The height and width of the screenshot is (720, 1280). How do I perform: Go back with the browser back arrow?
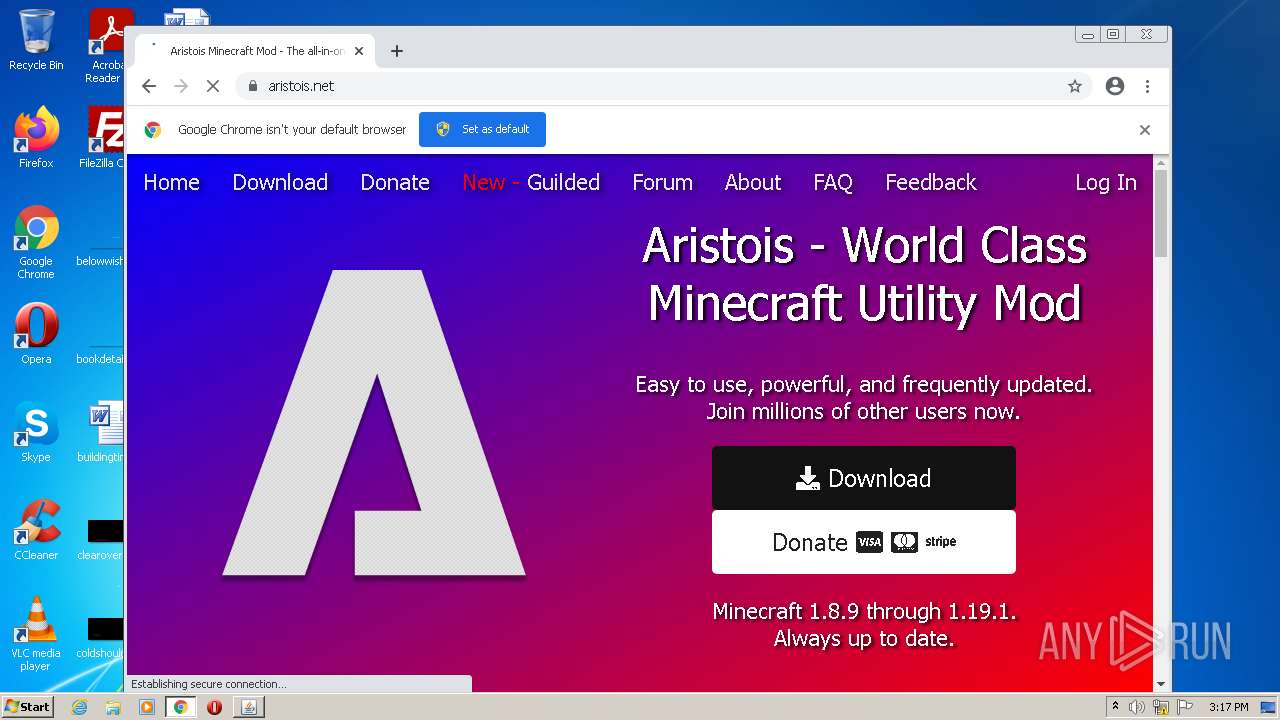pyautogui.click(x=149, y=86)
